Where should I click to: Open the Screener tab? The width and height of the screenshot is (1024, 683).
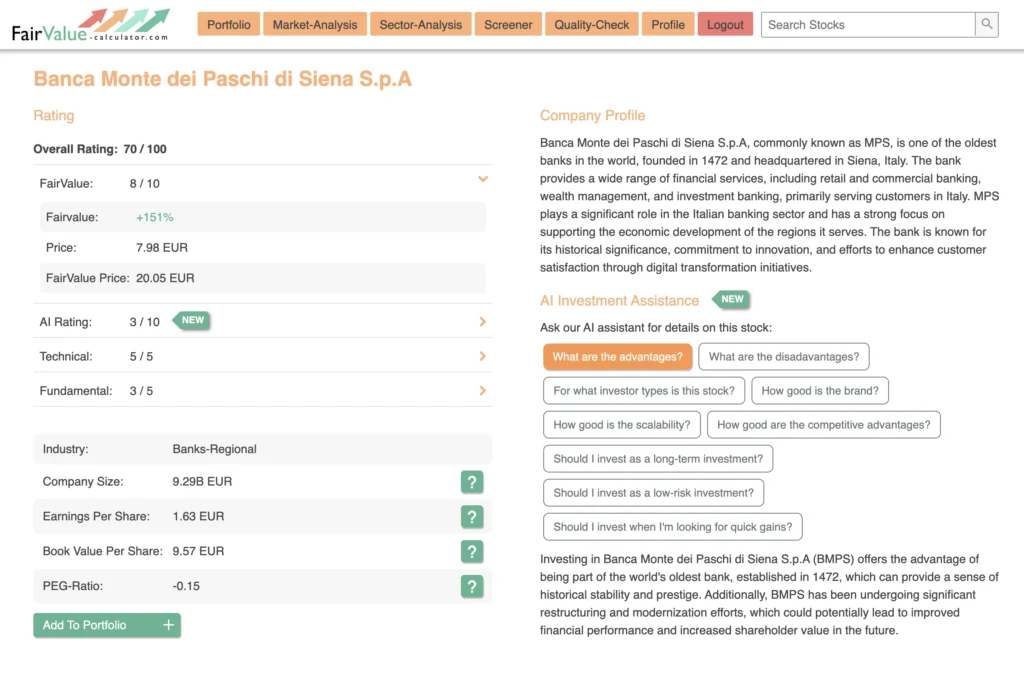pos(508,24)
